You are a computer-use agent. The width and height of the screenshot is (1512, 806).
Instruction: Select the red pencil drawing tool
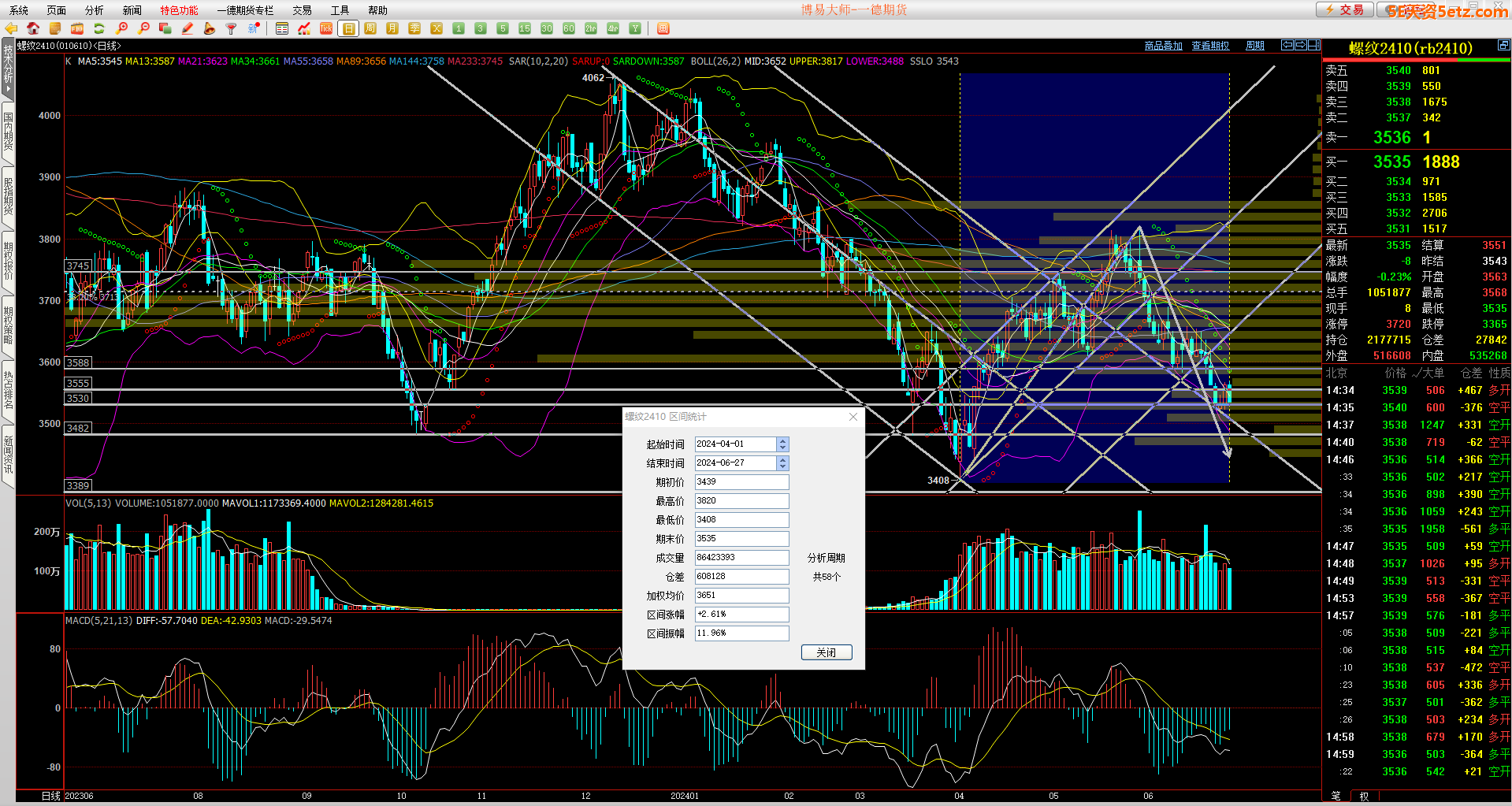click(188, 28)
